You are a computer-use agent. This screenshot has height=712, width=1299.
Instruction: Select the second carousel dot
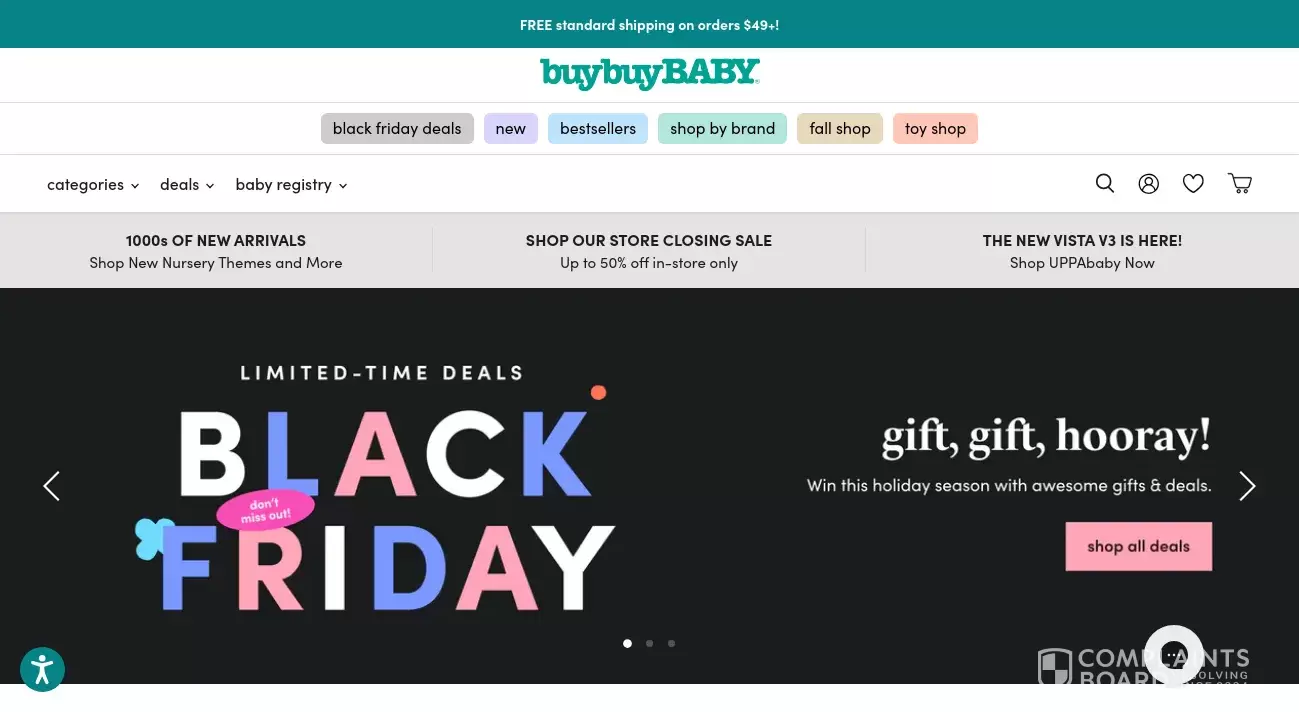pos(650,643)
